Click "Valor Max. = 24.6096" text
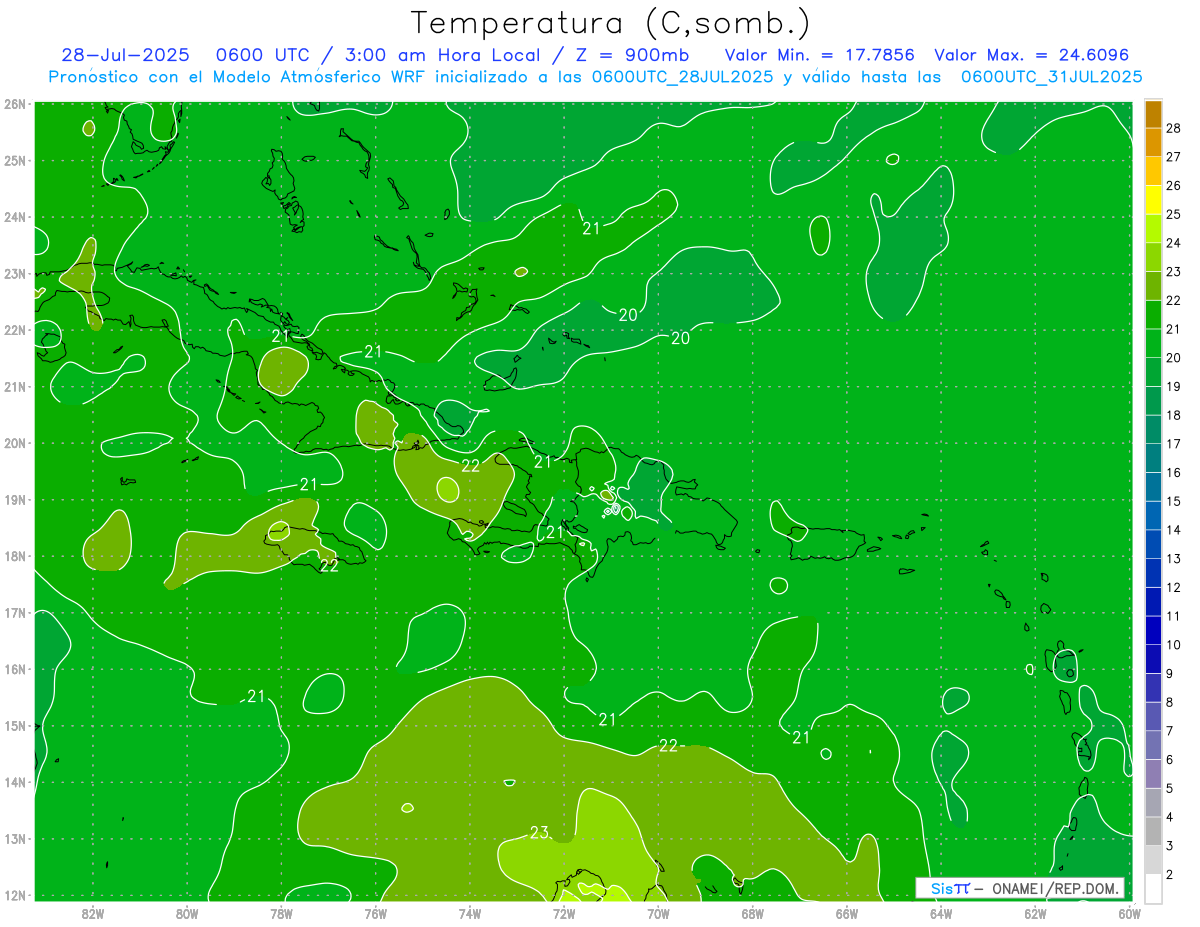Viewport: 1200px width, 927px height. coord(1031,55)
